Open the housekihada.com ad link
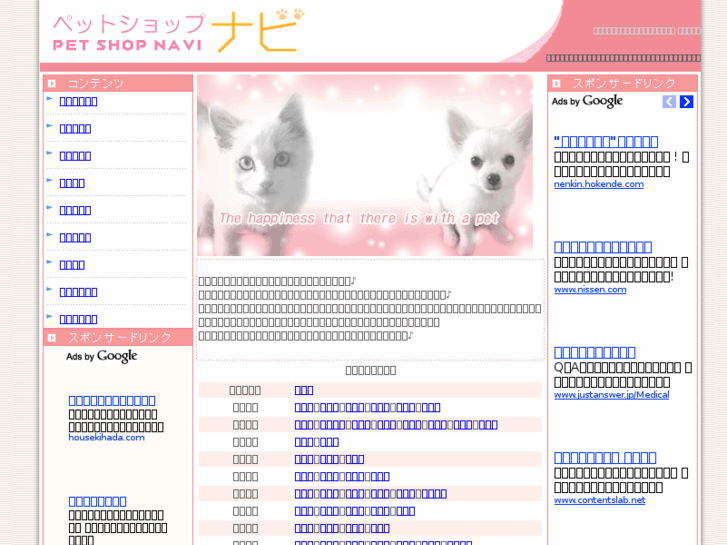 tap(106, 437)
